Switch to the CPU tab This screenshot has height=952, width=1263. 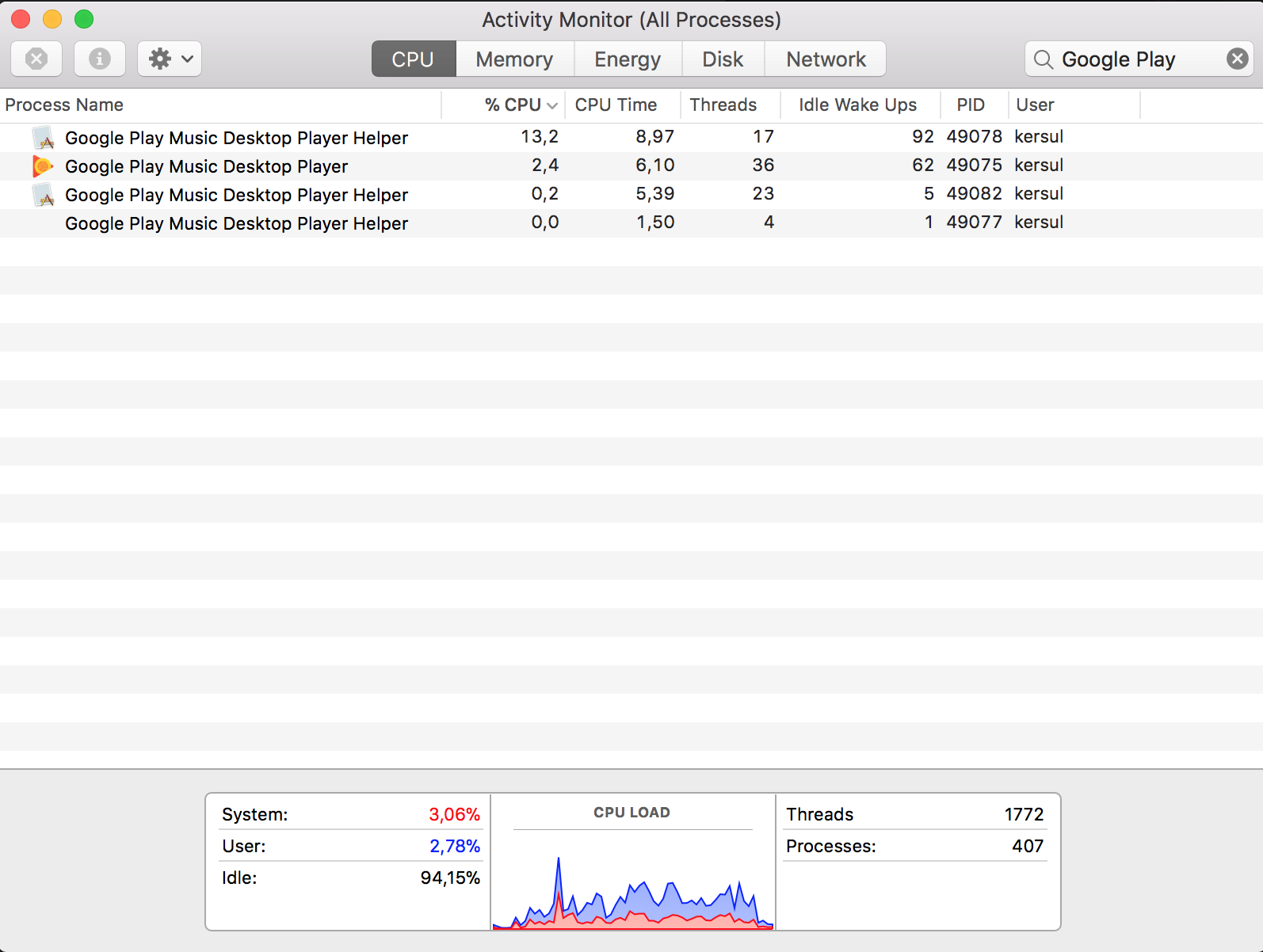tap(414, 59)
